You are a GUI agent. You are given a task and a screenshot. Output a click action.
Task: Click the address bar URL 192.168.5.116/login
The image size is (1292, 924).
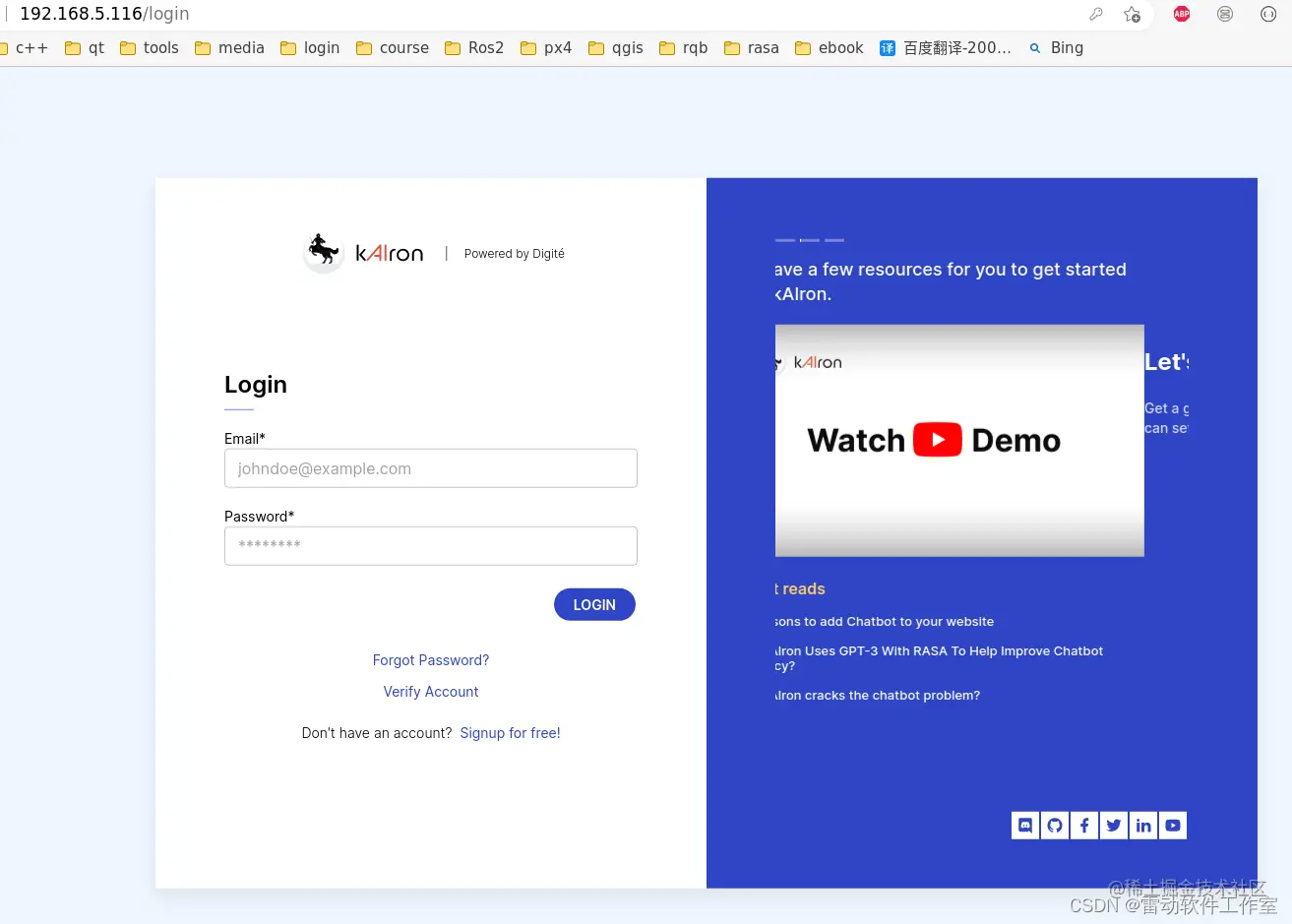[x=104, y=14]
